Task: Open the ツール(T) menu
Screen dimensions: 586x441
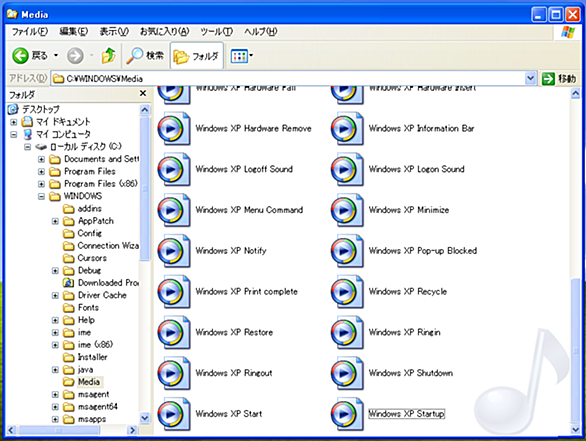Action: coord(216,32)
